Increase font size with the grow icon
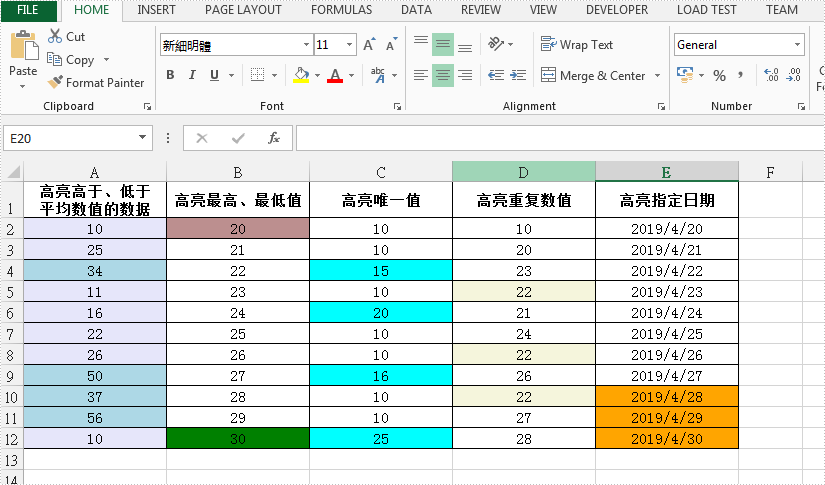 369,45
